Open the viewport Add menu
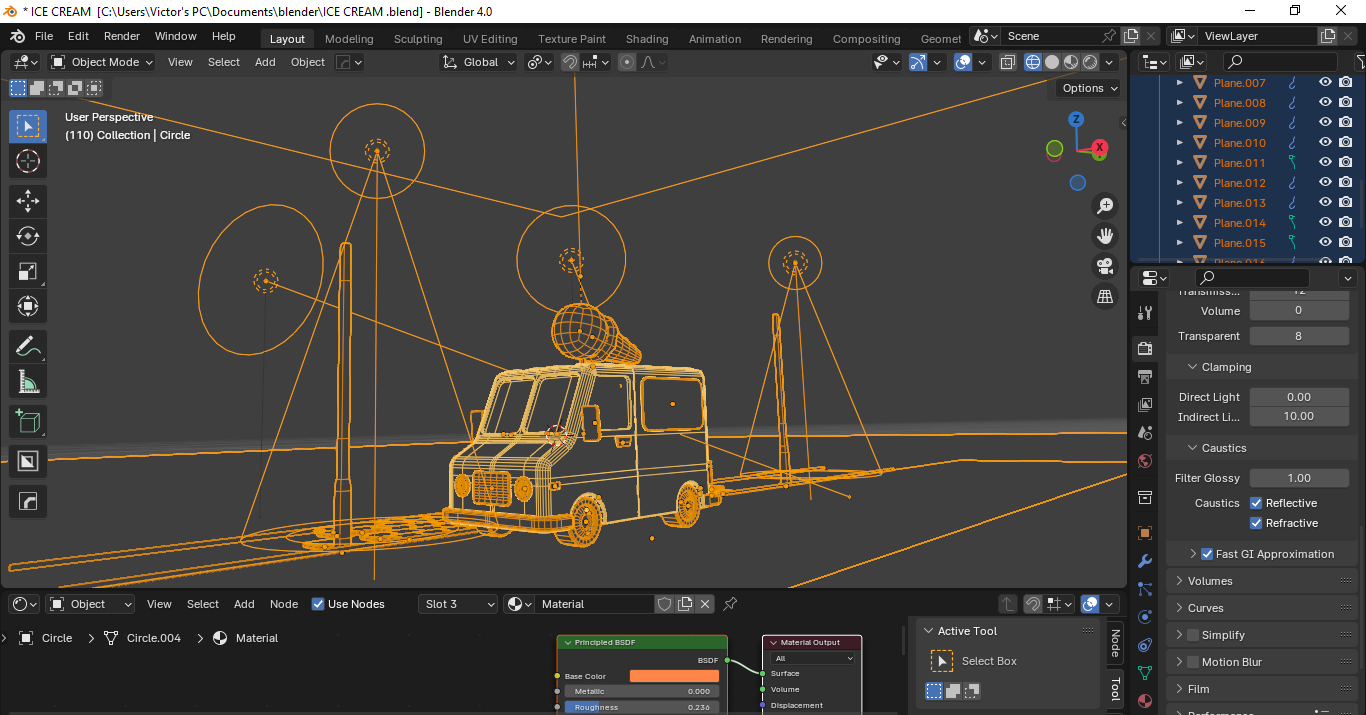Screen dimensions: 1366x715 click(265, 62)
